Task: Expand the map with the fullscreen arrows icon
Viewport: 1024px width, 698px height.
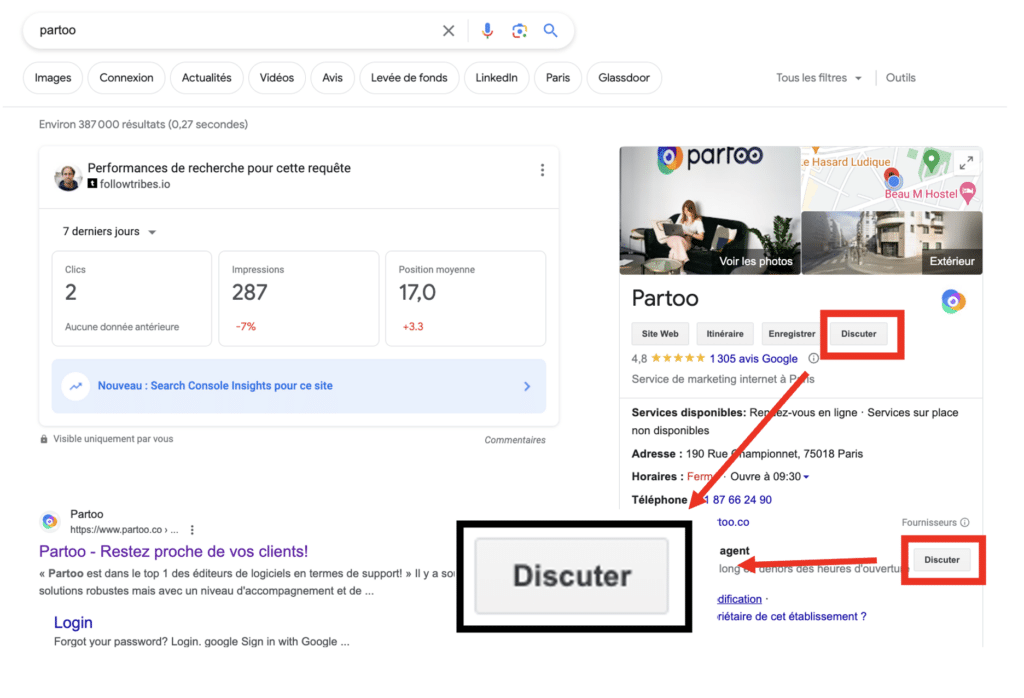Action: [966, 163]
